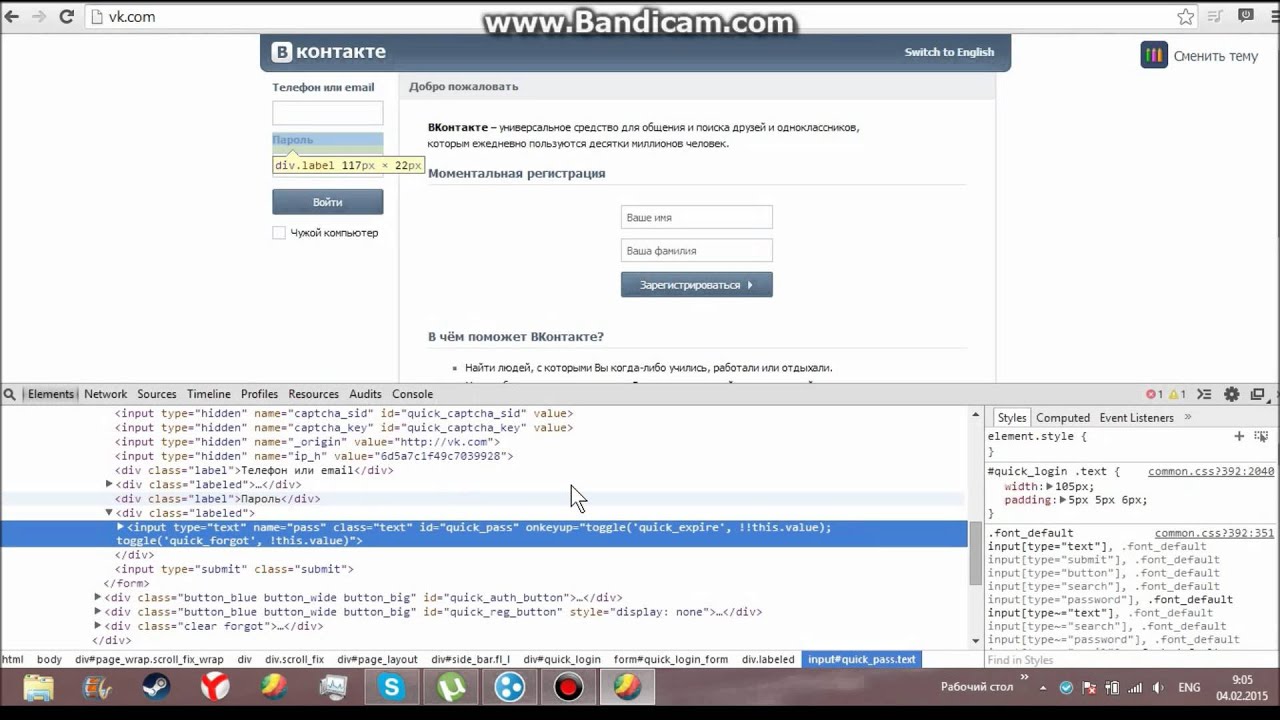The image size is (1280, 720).
Task: Click the yellow warning count icon
Action: coord(1173,394)
